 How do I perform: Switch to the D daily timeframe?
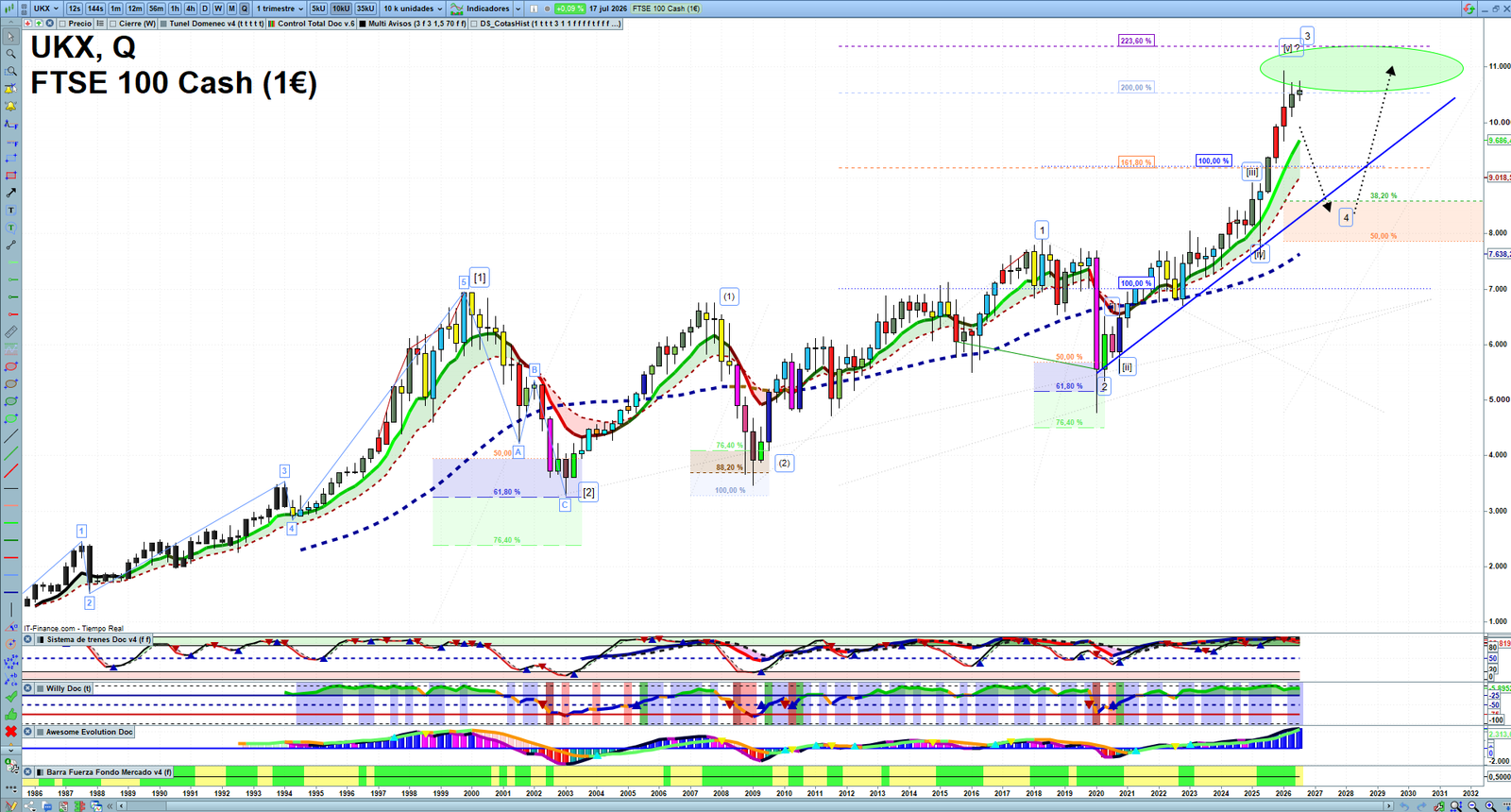point(205,8)
